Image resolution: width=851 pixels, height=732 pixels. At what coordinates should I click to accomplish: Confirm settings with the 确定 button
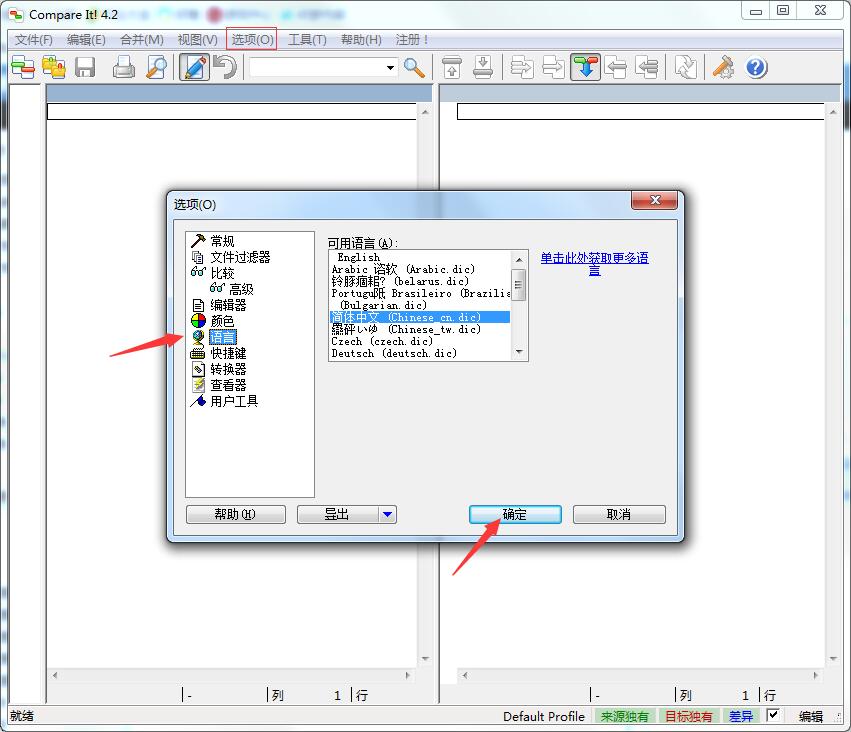514,514
